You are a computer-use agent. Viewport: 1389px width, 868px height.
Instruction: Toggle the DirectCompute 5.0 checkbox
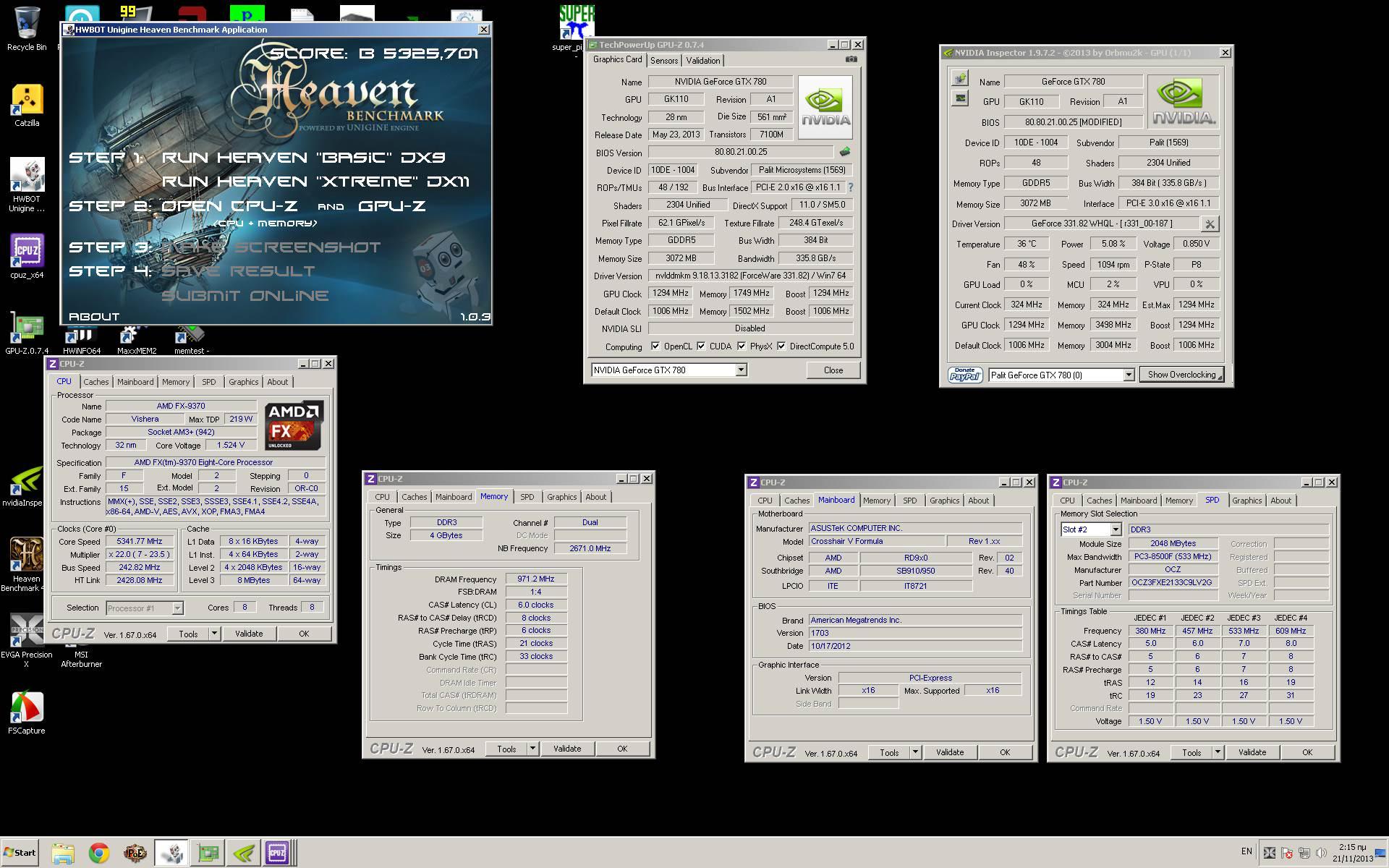[x=781, y=346]
